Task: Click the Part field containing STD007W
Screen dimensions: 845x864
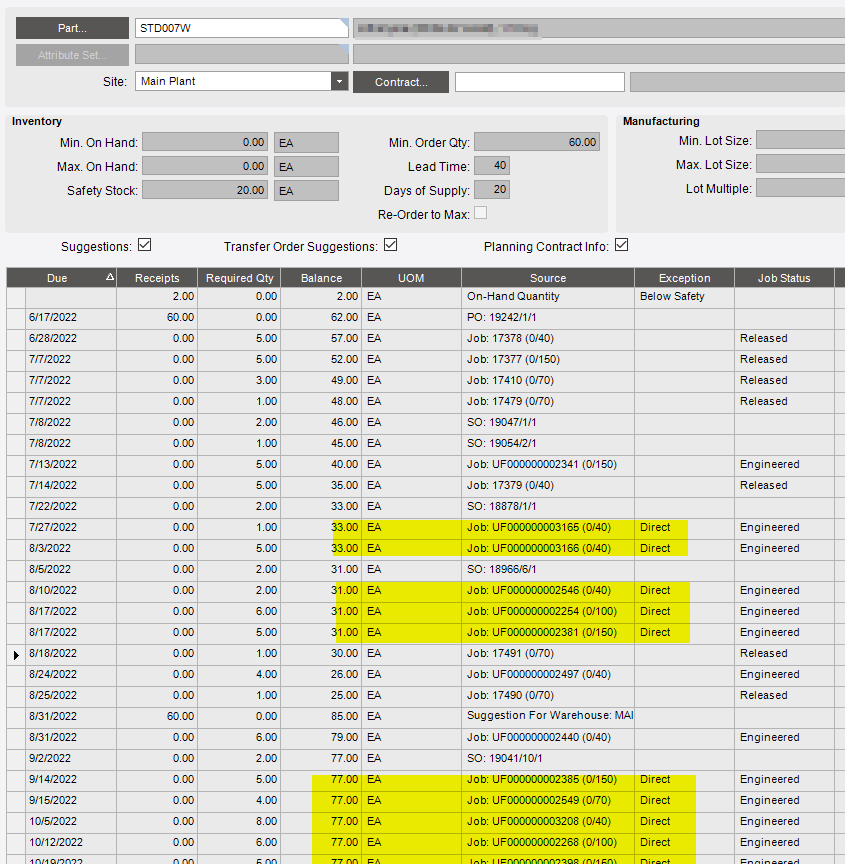Action: point(242,28)
